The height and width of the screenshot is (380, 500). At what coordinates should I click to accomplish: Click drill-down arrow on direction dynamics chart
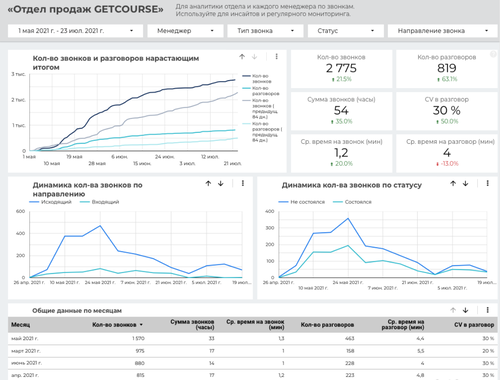click(x=221, y=183)
